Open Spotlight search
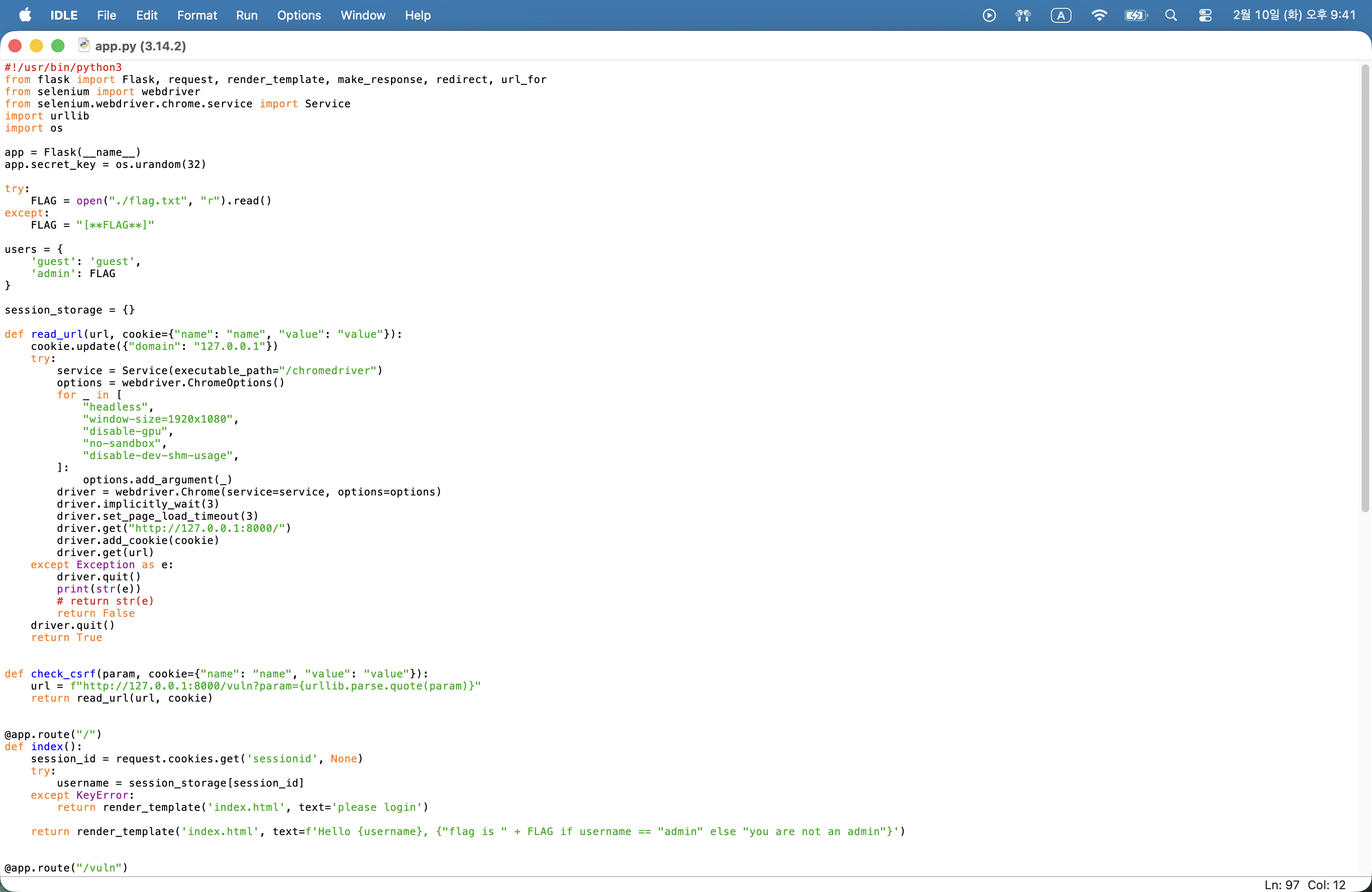The width and height of the screenshot is (1372, 892). (x=1171, y=15)
